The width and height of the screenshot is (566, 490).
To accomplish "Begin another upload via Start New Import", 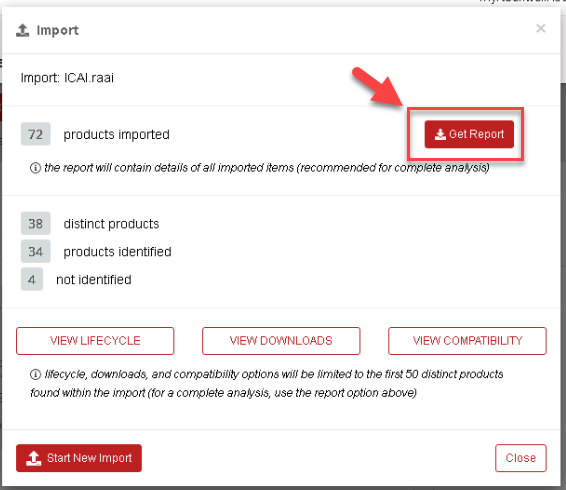I will click(x=79, y=458).
